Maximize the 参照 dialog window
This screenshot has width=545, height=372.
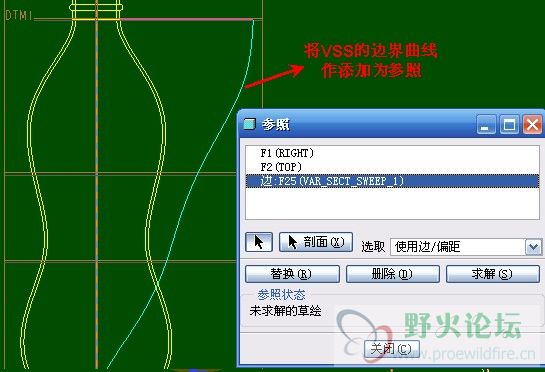(510, 124)
